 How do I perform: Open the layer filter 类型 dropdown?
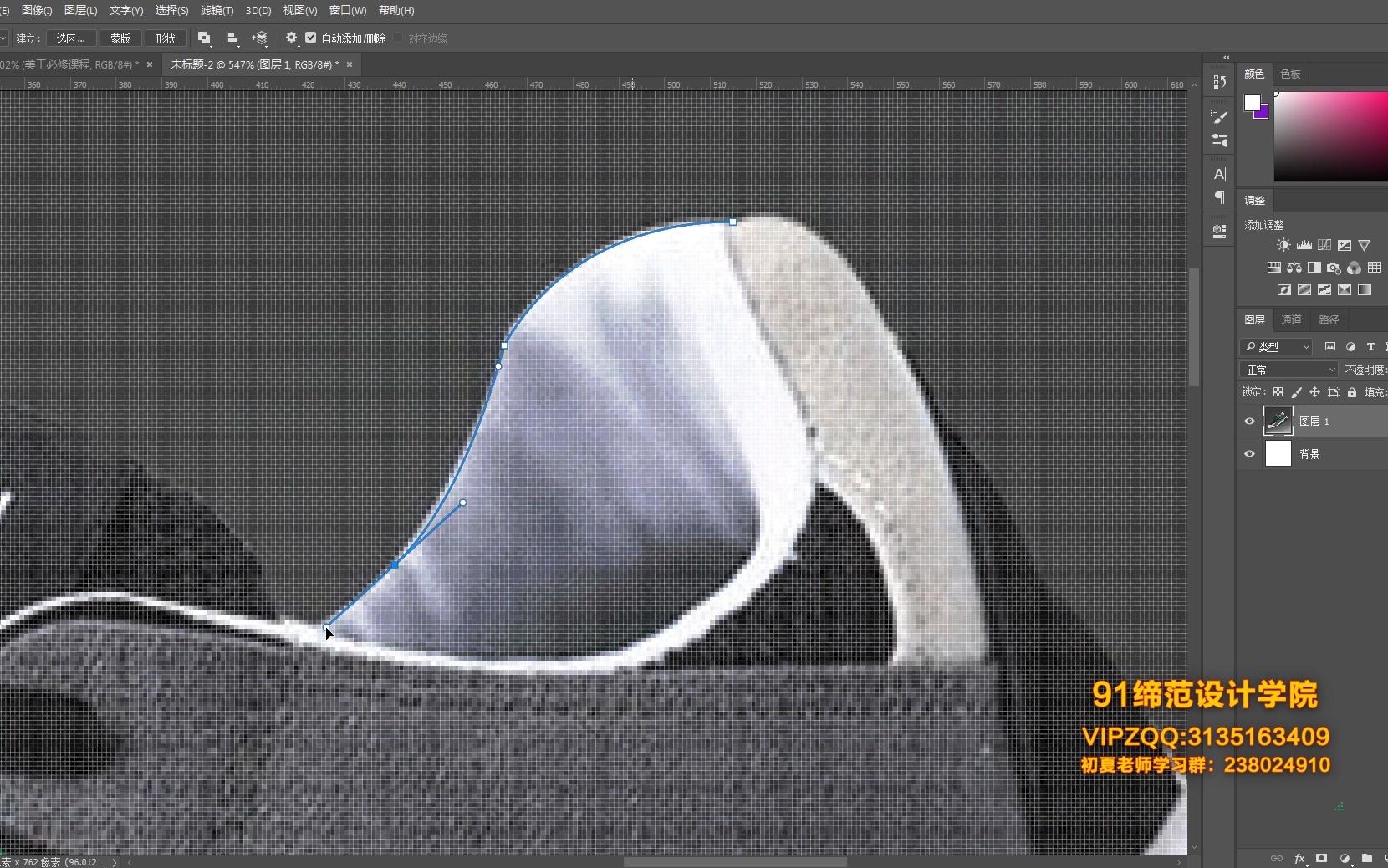pyautogui.click(x=1277, y=346)
